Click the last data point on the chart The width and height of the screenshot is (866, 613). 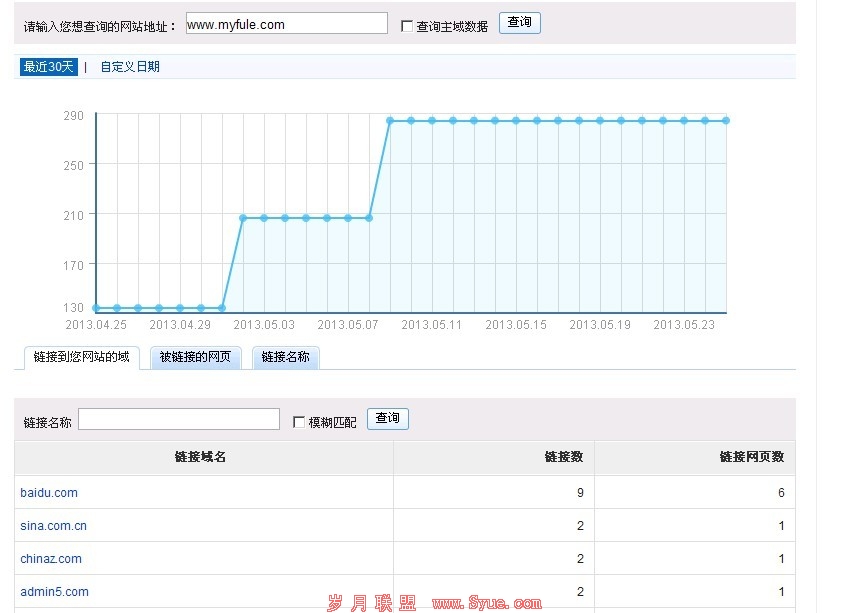point(726,120)
